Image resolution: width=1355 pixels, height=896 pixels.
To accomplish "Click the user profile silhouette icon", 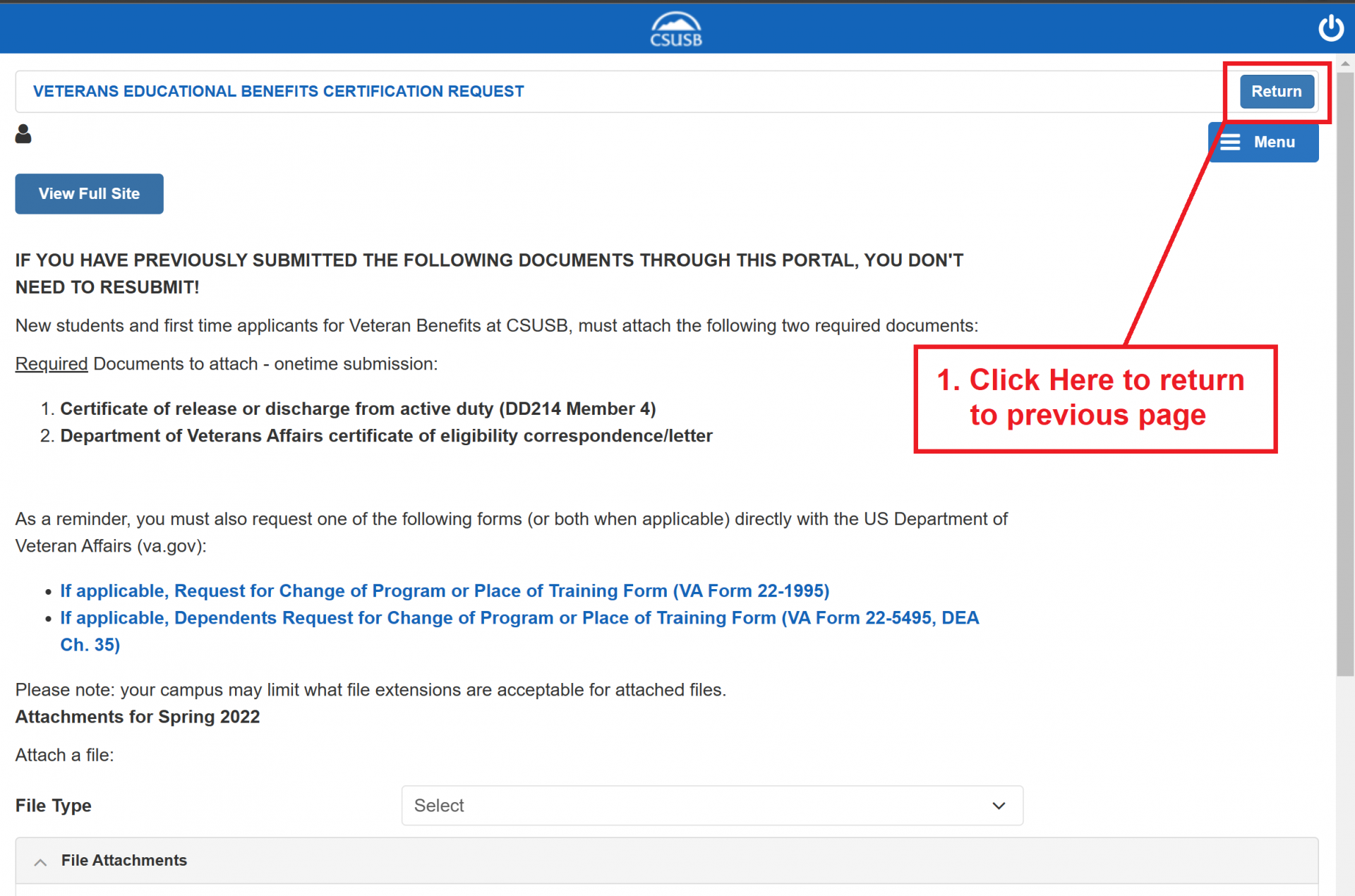I will [23, 133].
